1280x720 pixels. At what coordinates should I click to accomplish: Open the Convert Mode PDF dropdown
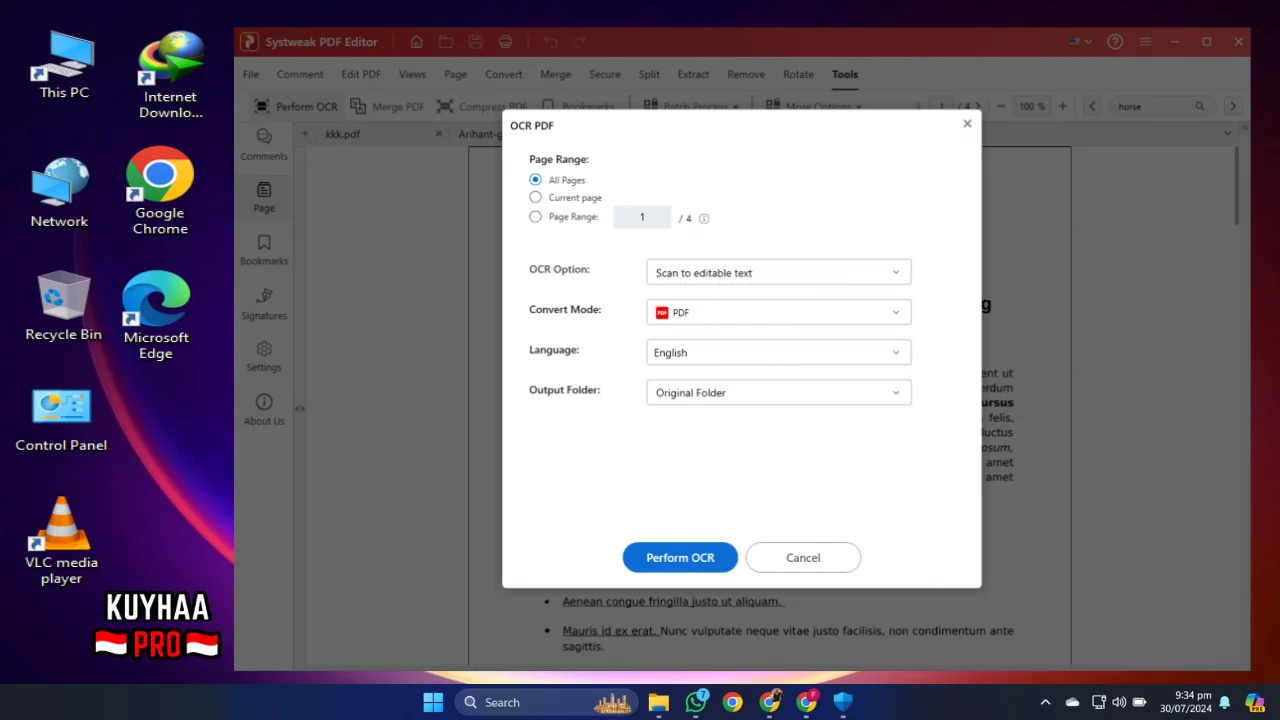[778, 312]
